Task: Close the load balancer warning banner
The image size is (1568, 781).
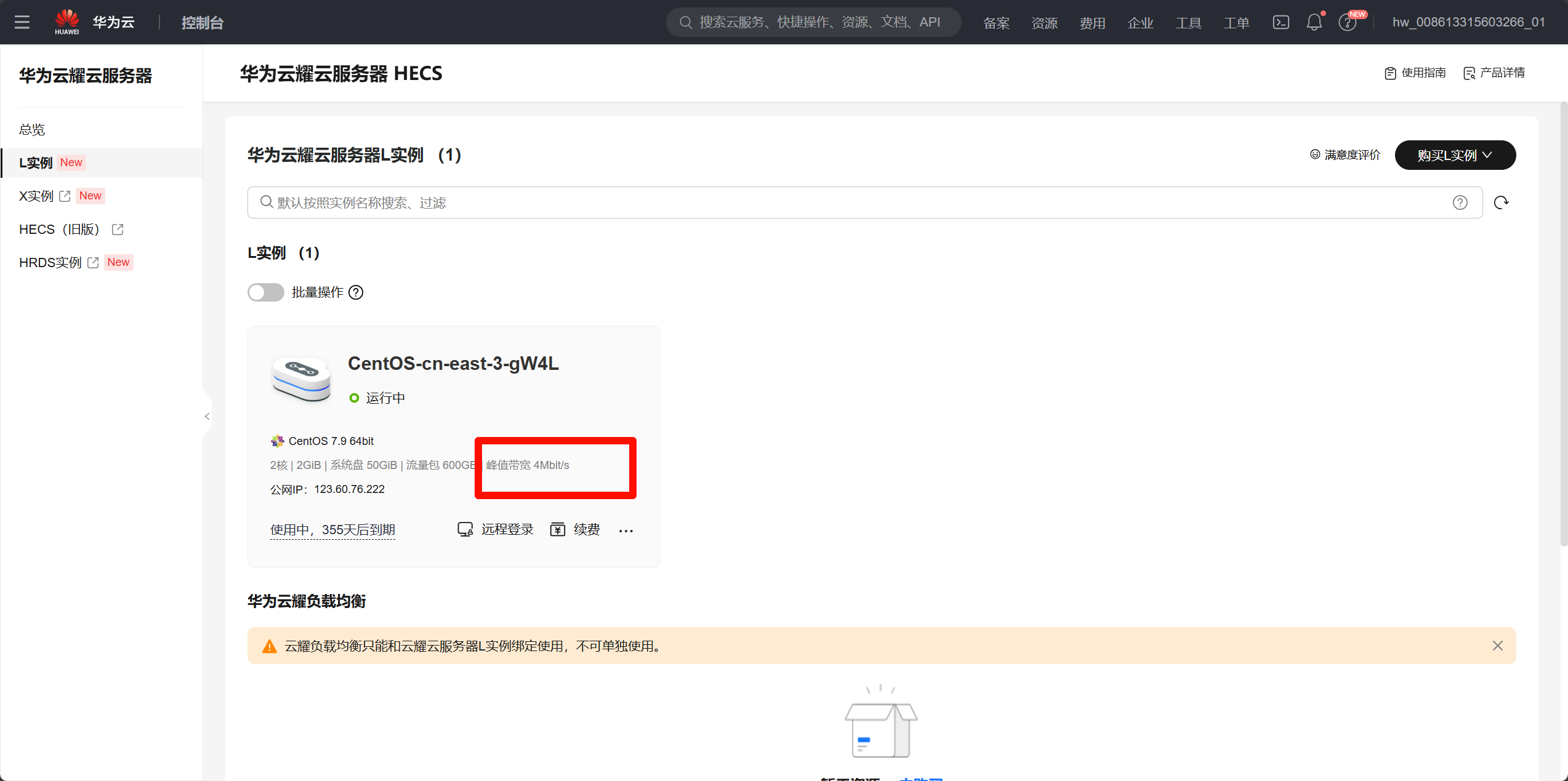Action: (x=1498, y=646)
